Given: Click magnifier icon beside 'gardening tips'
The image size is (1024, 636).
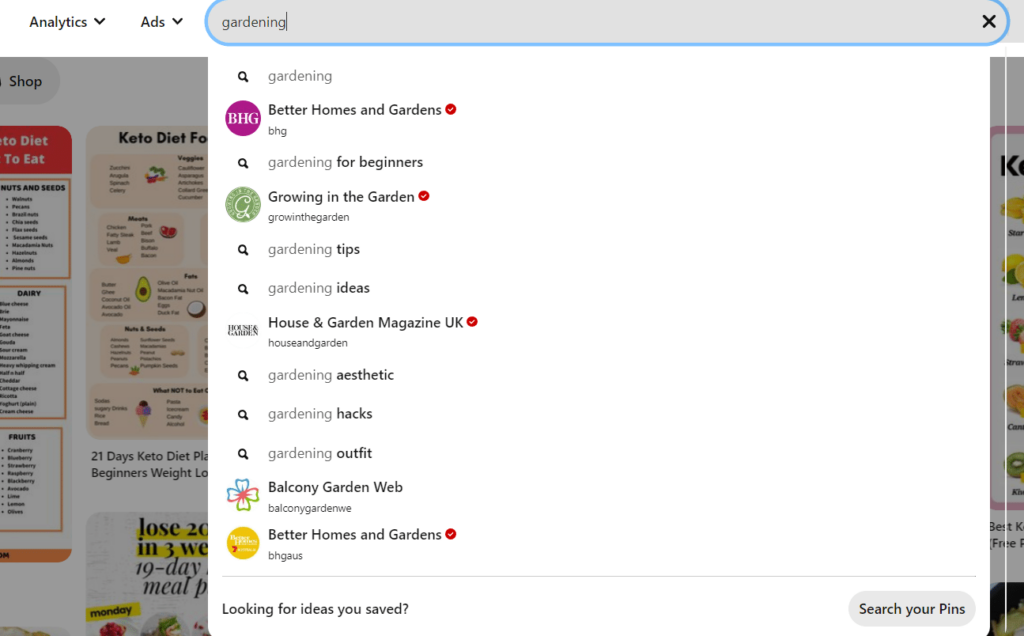Looking at the screenshot, I should tap(242, 250).
